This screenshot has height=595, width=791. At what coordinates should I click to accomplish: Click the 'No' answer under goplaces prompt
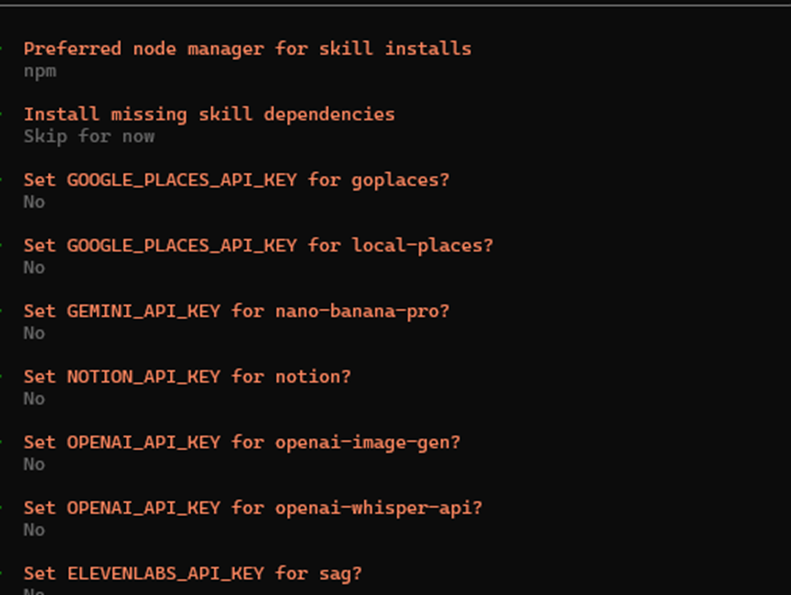[34, 202]
